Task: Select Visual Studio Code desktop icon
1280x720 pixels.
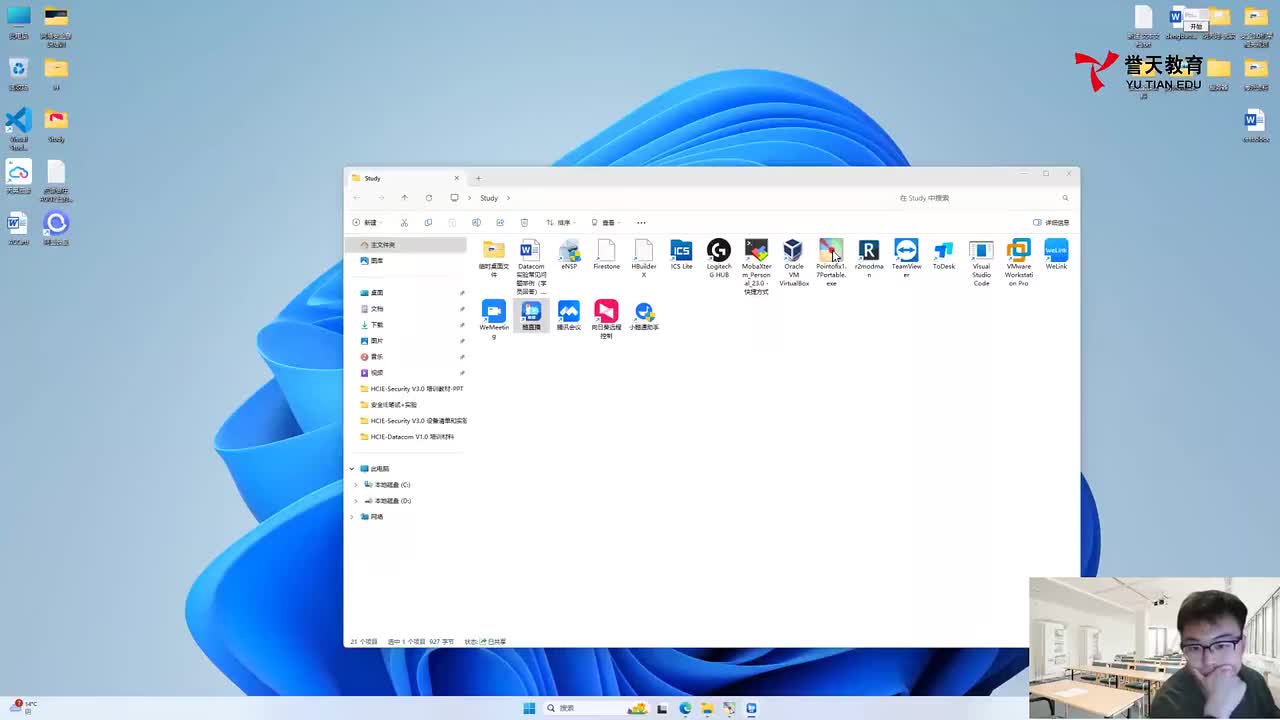Action: [x=18, y=129]
